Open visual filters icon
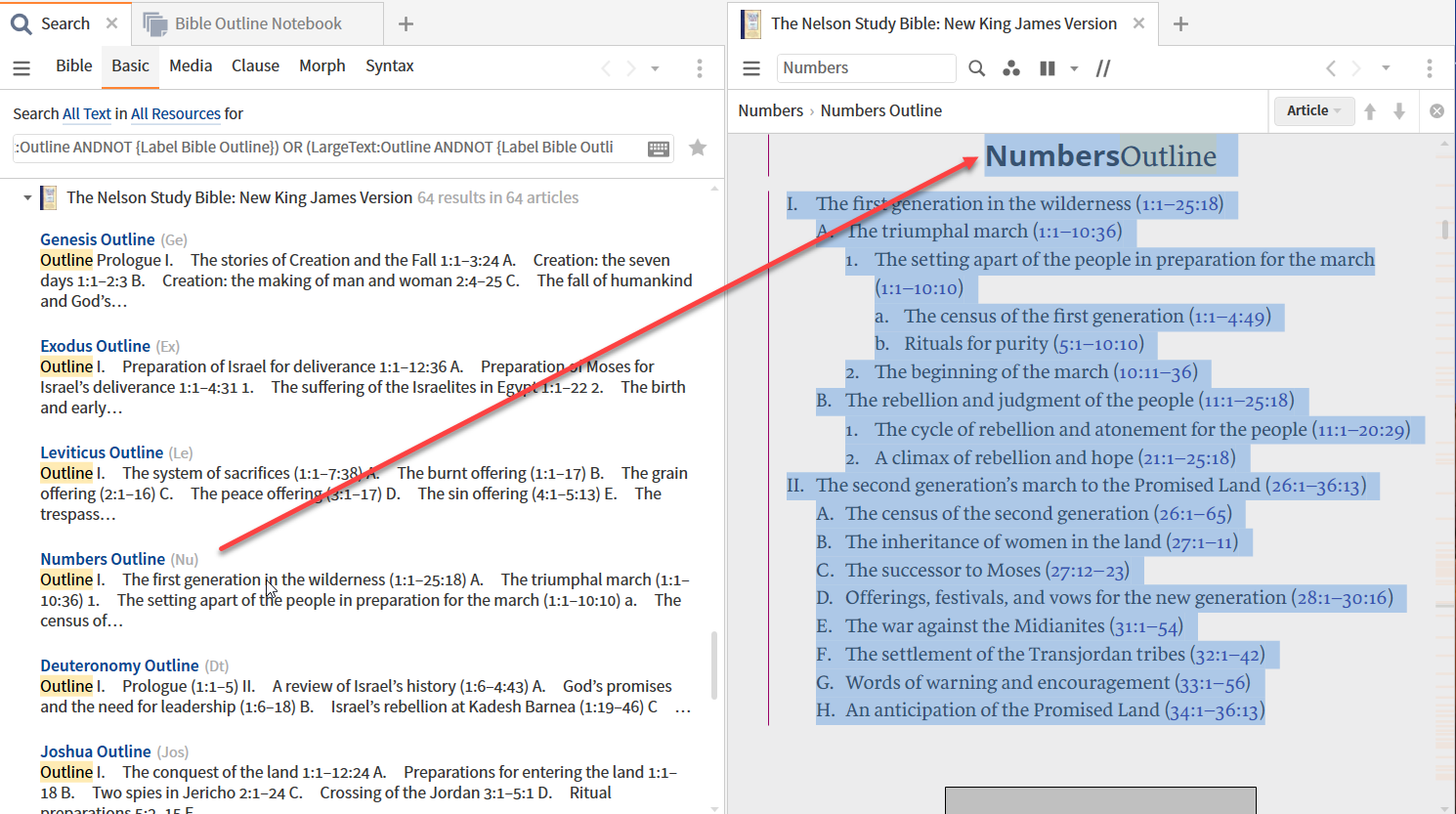 tap(1011, 68)
